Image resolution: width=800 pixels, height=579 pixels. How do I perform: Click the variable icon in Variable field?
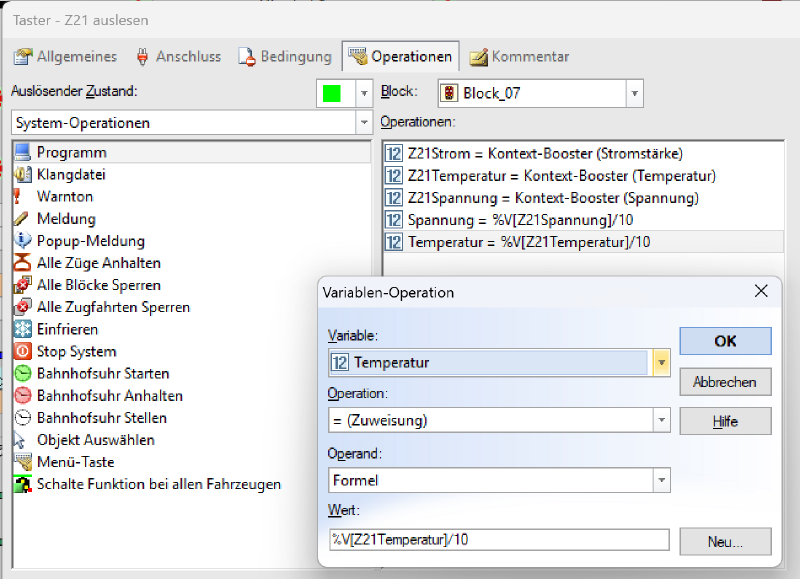point(340,362)
